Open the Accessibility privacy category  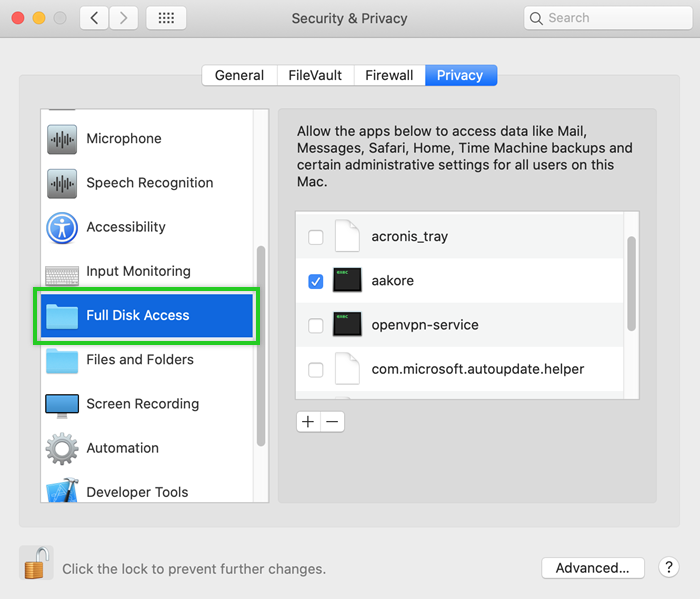[x=125, y=227]
